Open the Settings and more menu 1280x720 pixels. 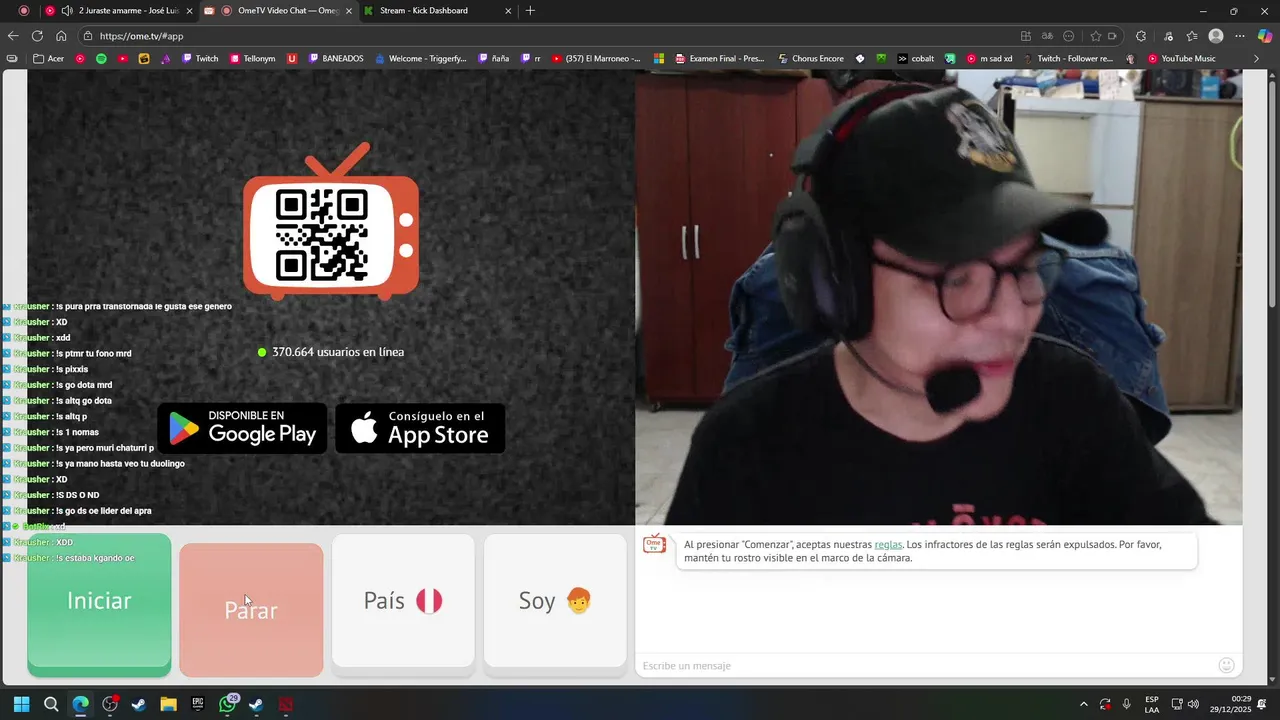[1240, 36]
